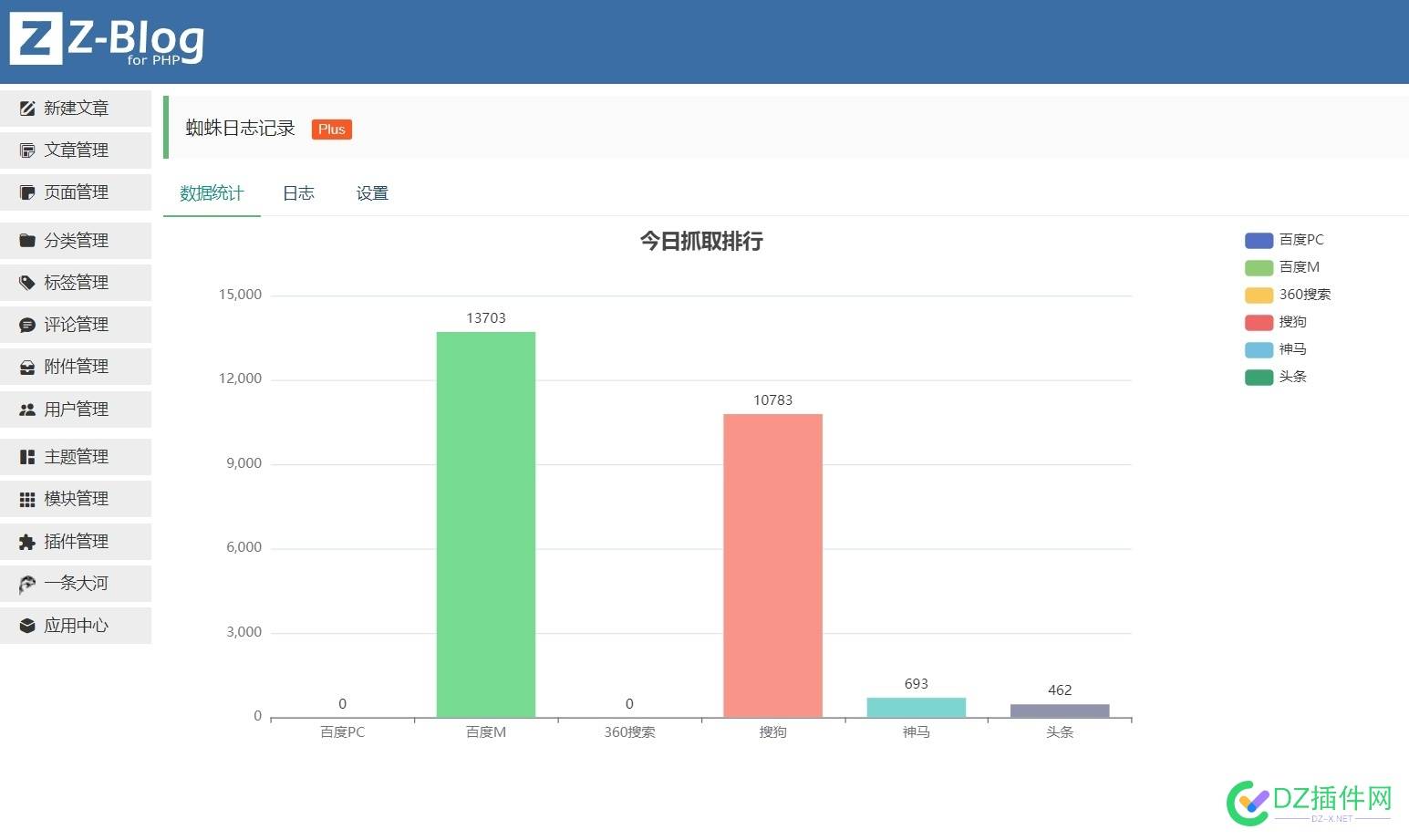Click the 附件管理 inbox icon

[x=27, y=367]
